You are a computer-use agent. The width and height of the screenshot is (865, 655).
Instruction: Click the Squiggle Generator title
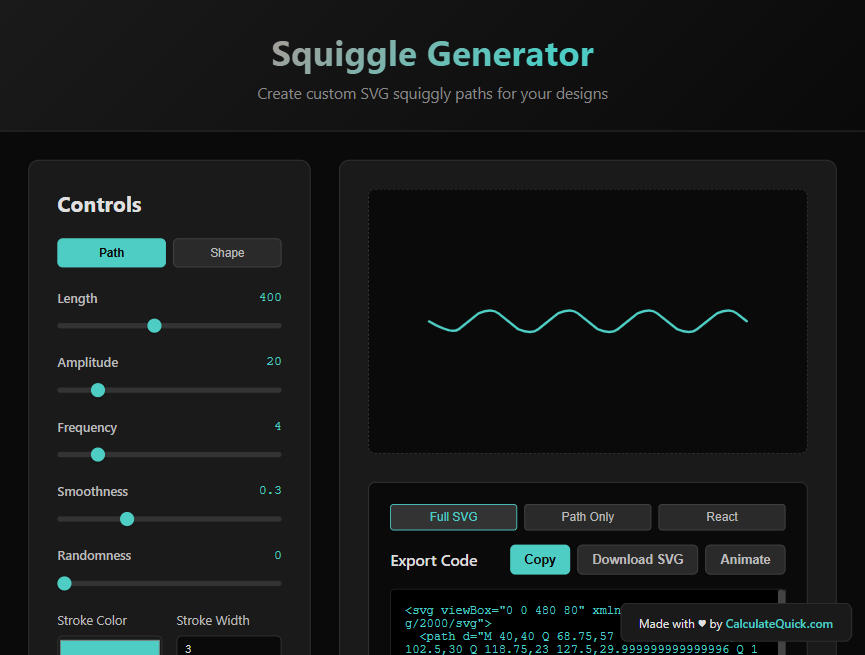(x=432, y=55)
